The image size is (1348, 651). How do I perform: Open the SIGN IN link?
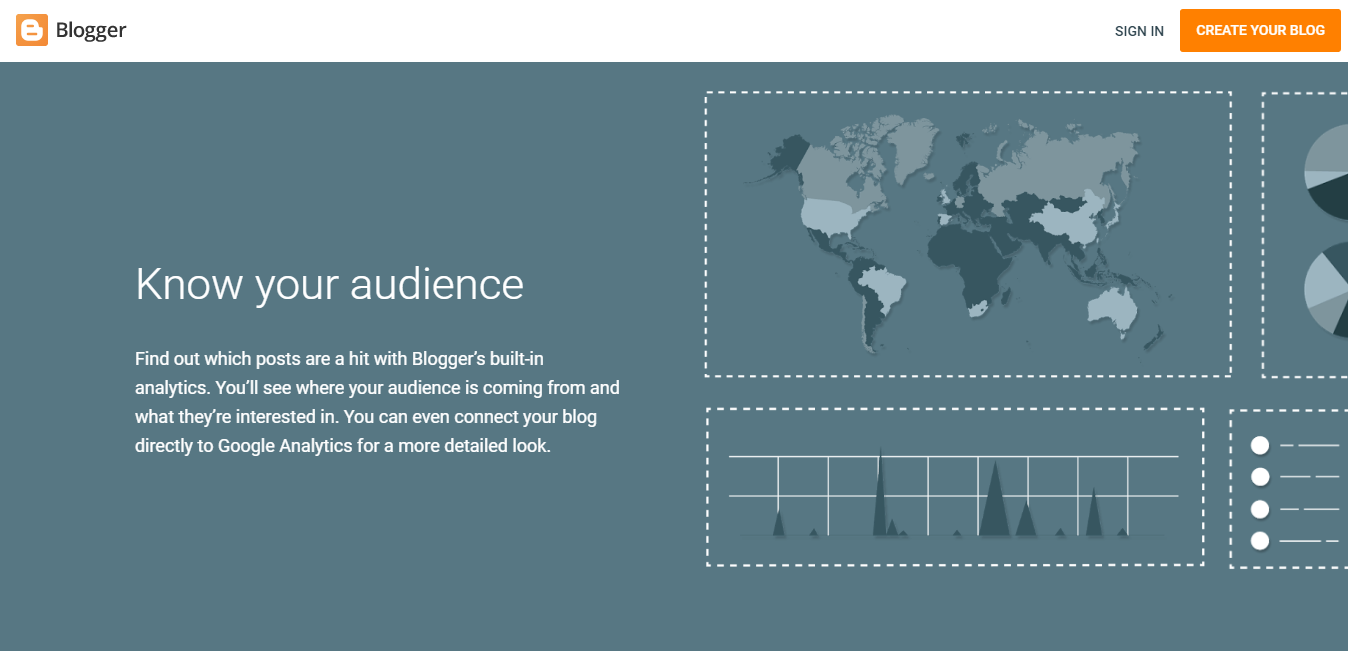pos(1139,31)
